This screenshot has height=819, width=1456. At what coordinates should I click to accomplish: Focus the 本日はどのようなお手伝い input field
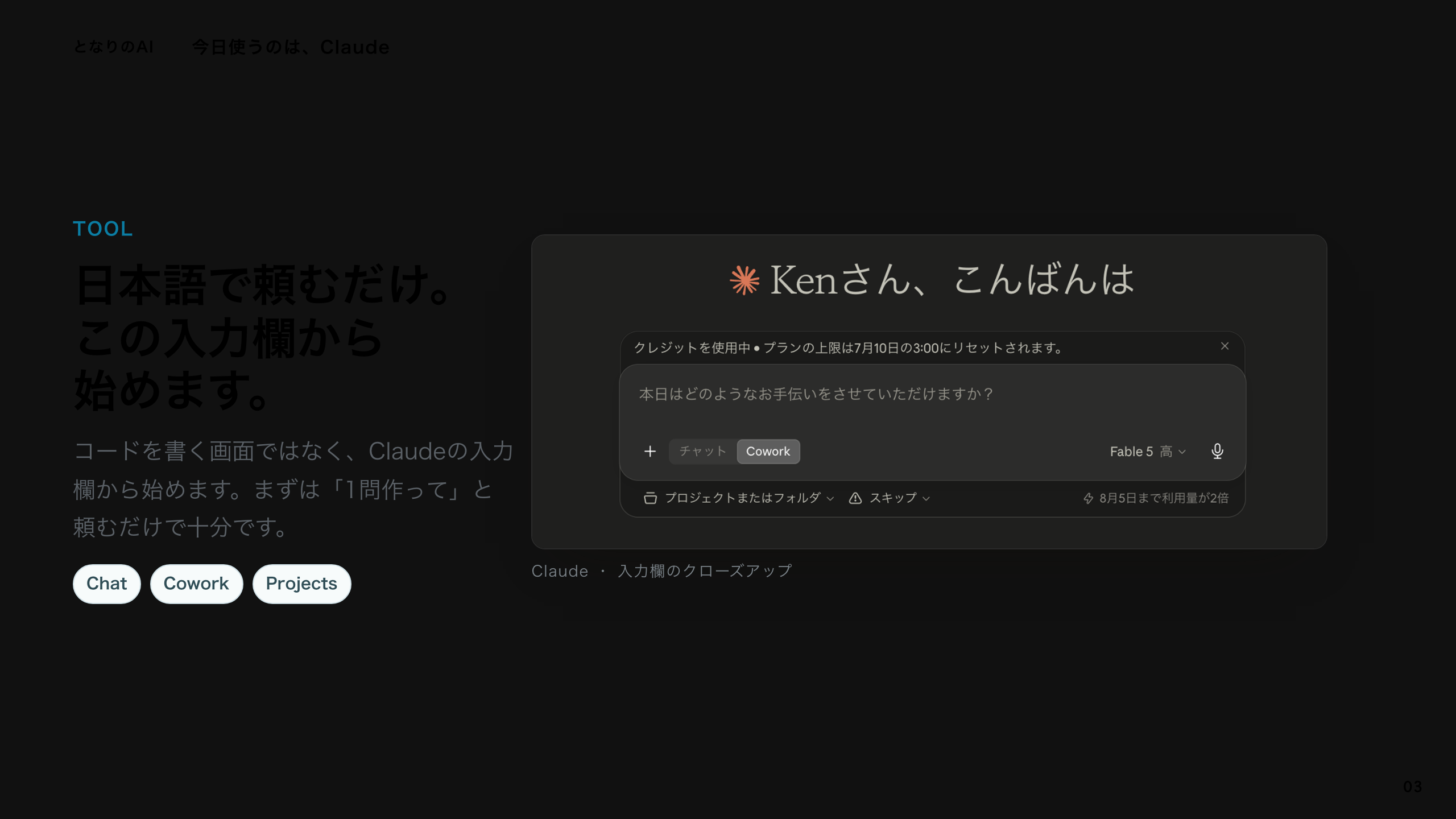(932, 395)
